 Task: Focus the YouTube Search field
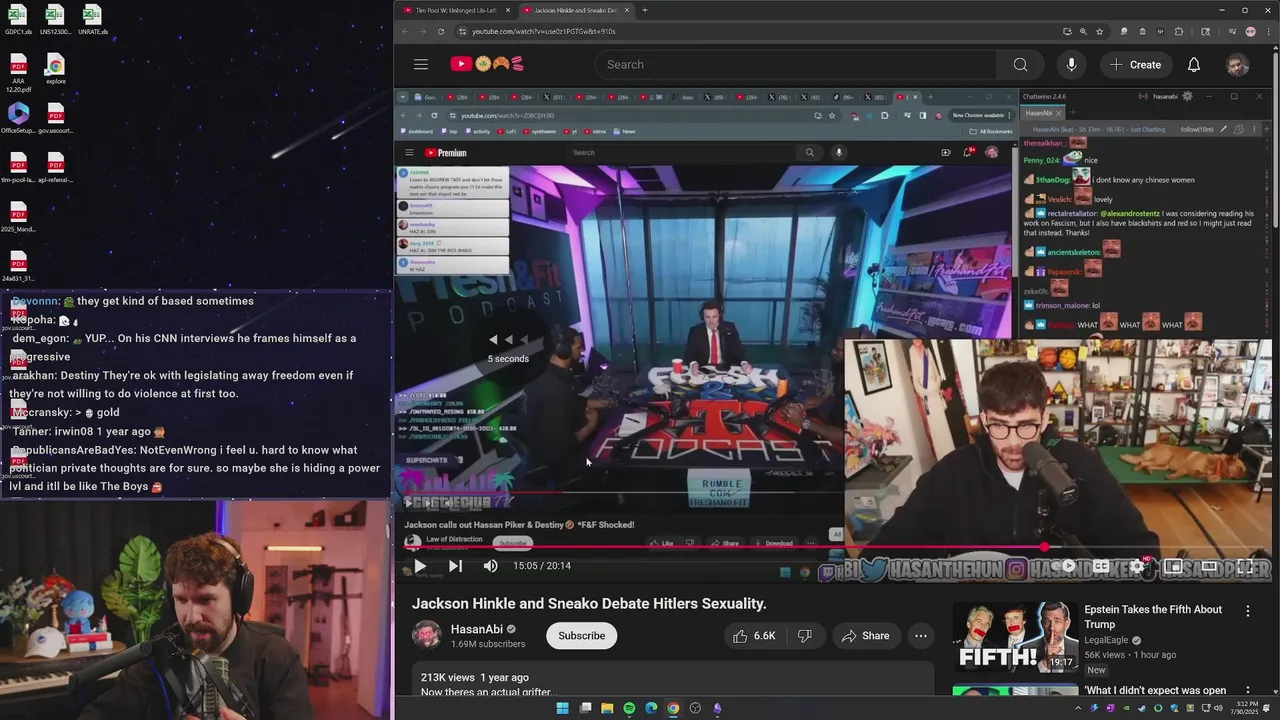pyautogui.click(x=796, y=64)
